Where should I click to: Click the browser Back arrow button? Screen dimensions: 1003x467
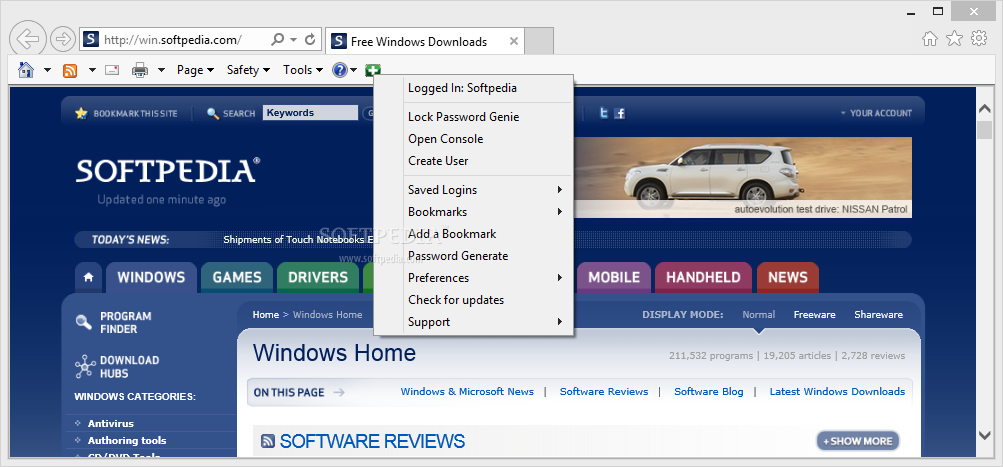28,39
